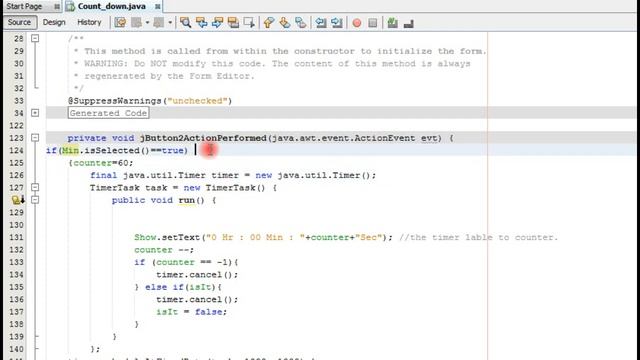The image size is (640, 360).
Task: Stop macro recording with square icon
Action: click(x=372, y=23)
